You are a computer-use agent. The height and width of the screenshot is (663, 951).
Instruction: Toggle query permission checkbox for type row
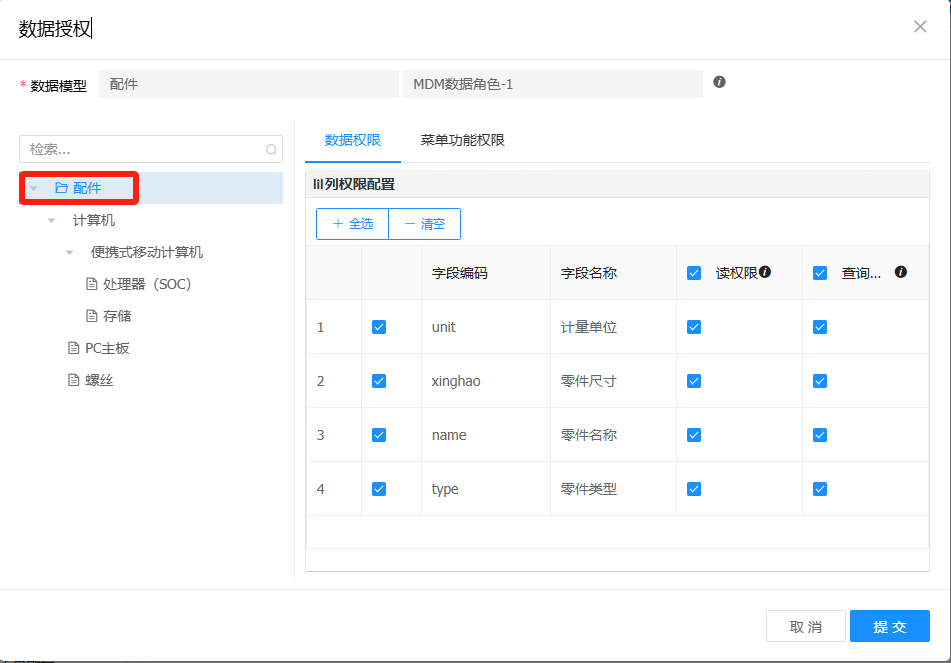coord(820,489)
